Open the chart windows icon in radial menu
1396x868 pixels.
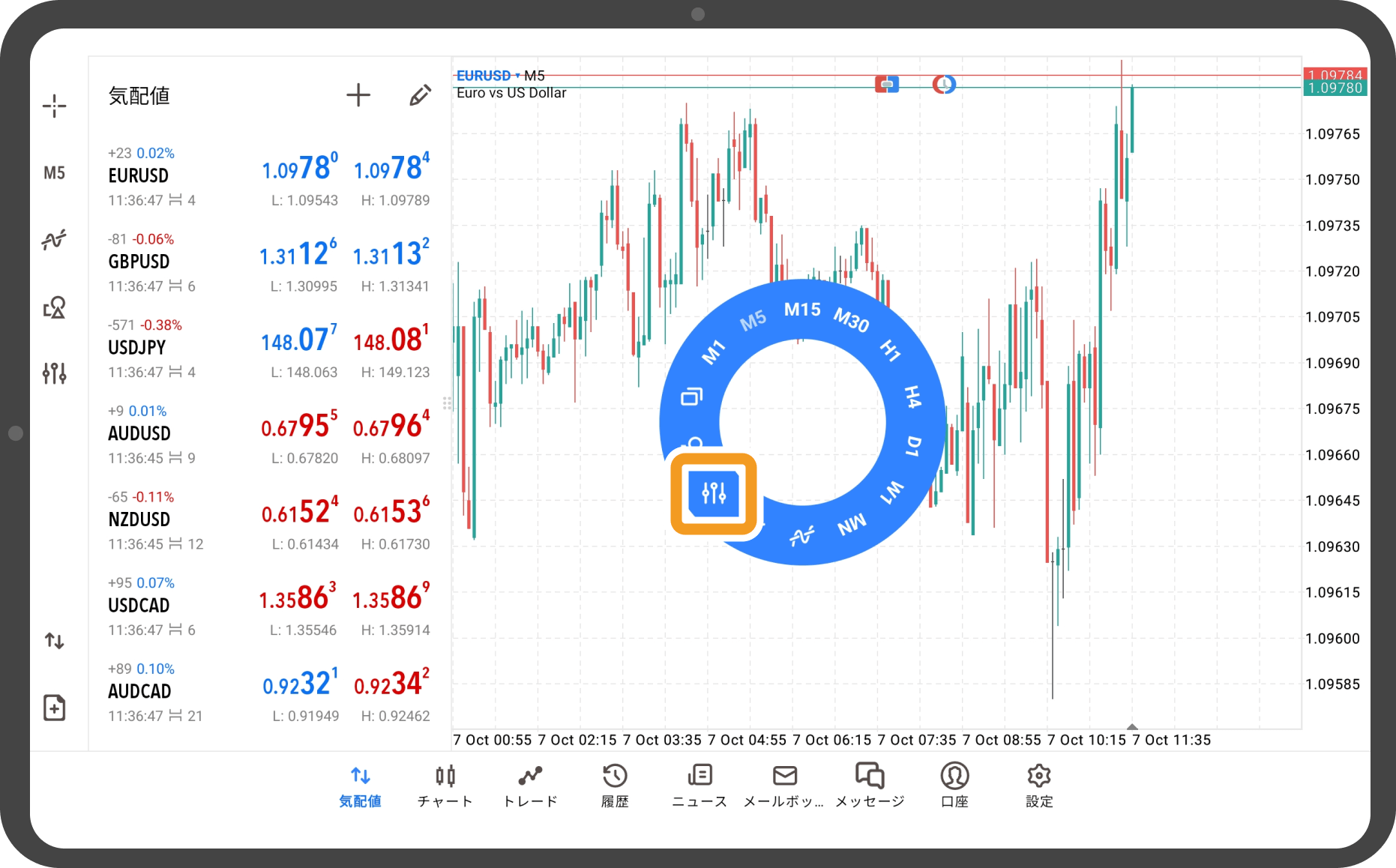pyautogui.click(x=691, y=397)
